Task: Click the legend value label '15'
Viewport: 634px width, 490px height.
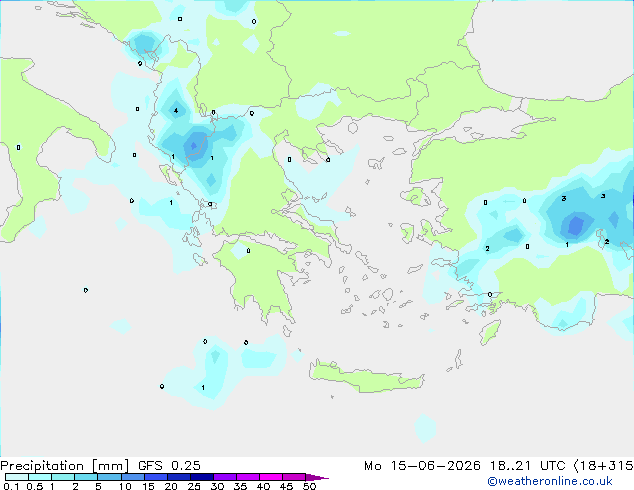Action: click(x=148, y=486)
